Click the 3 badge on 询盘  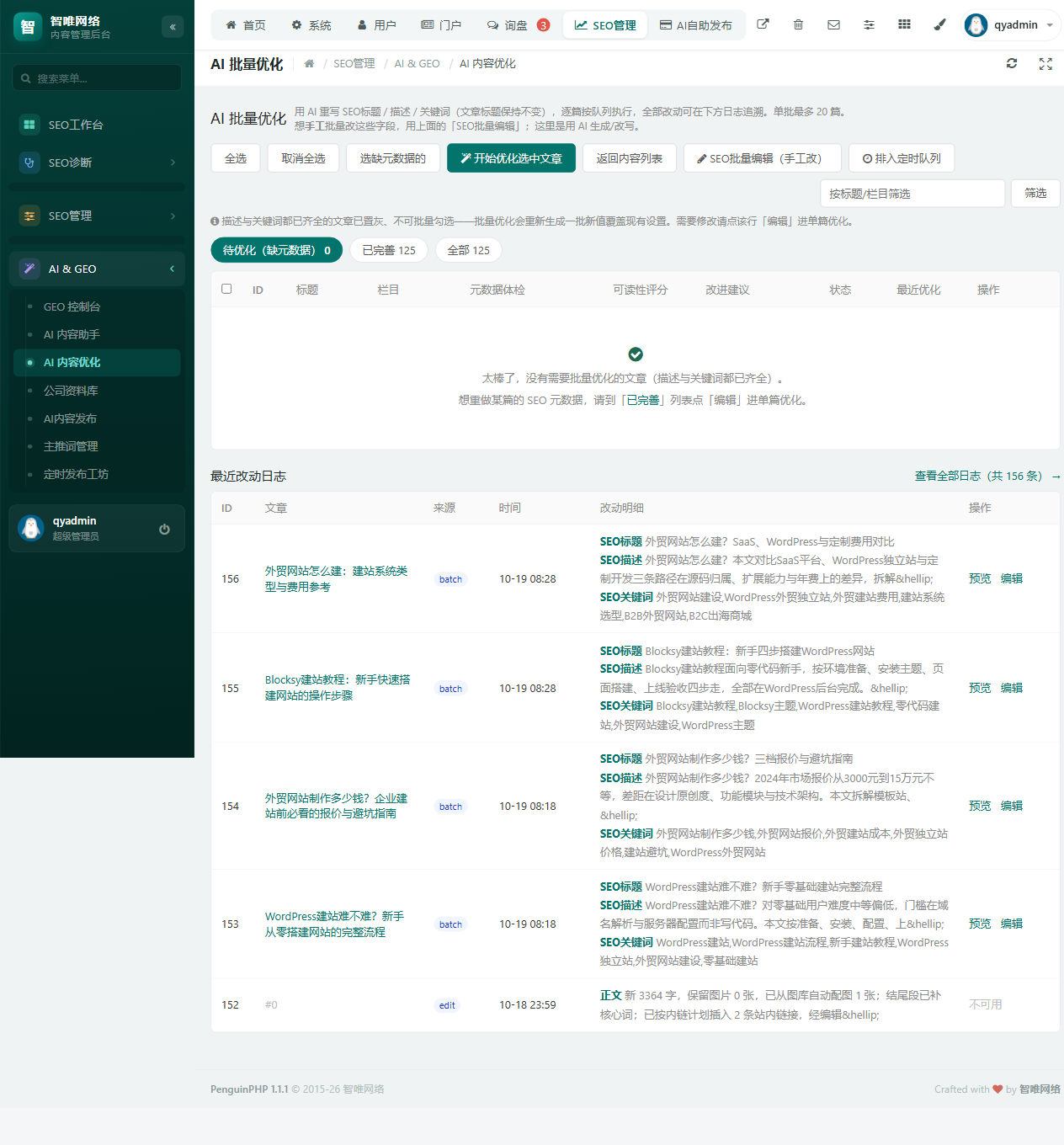(544, 25)
